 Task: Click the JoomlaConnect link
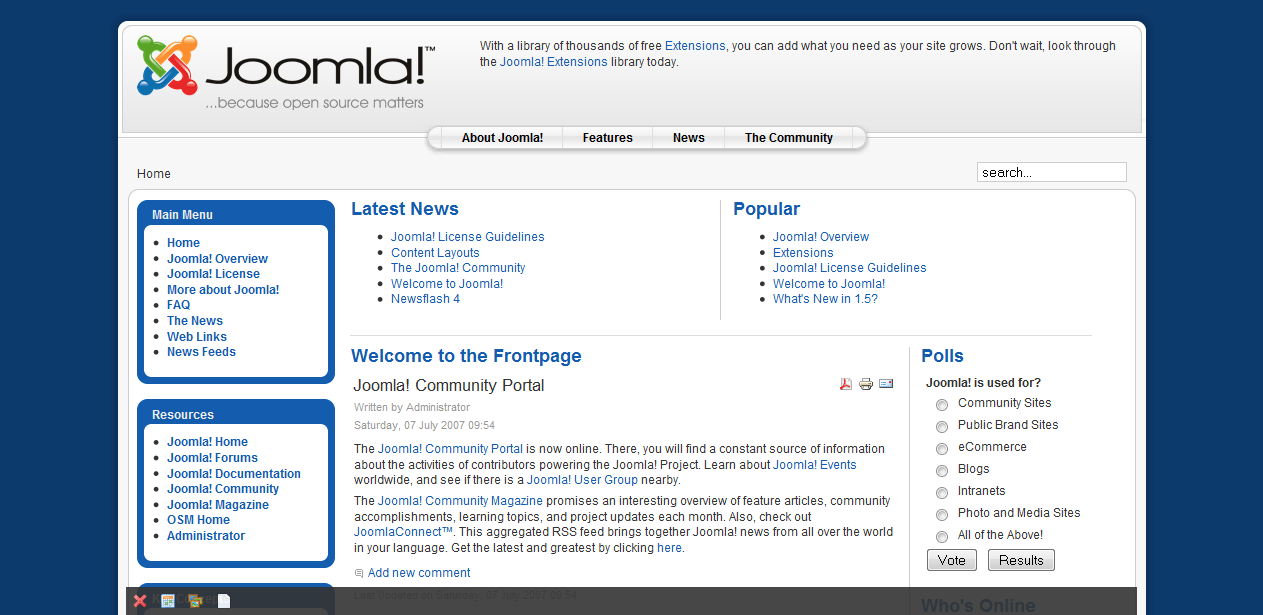[404, 532]
